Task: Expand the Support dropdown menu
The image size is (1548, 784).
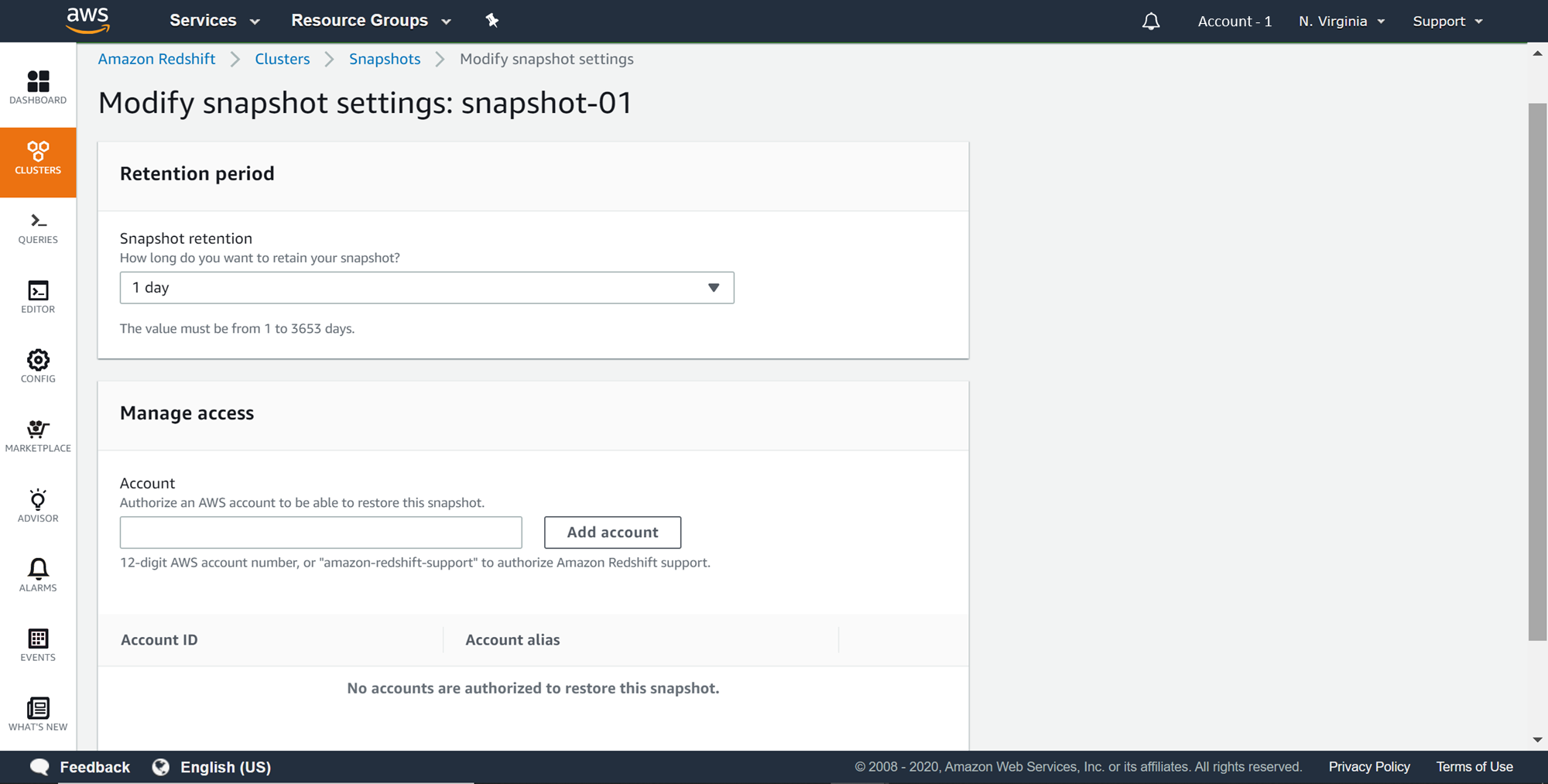Action: 1447,21
